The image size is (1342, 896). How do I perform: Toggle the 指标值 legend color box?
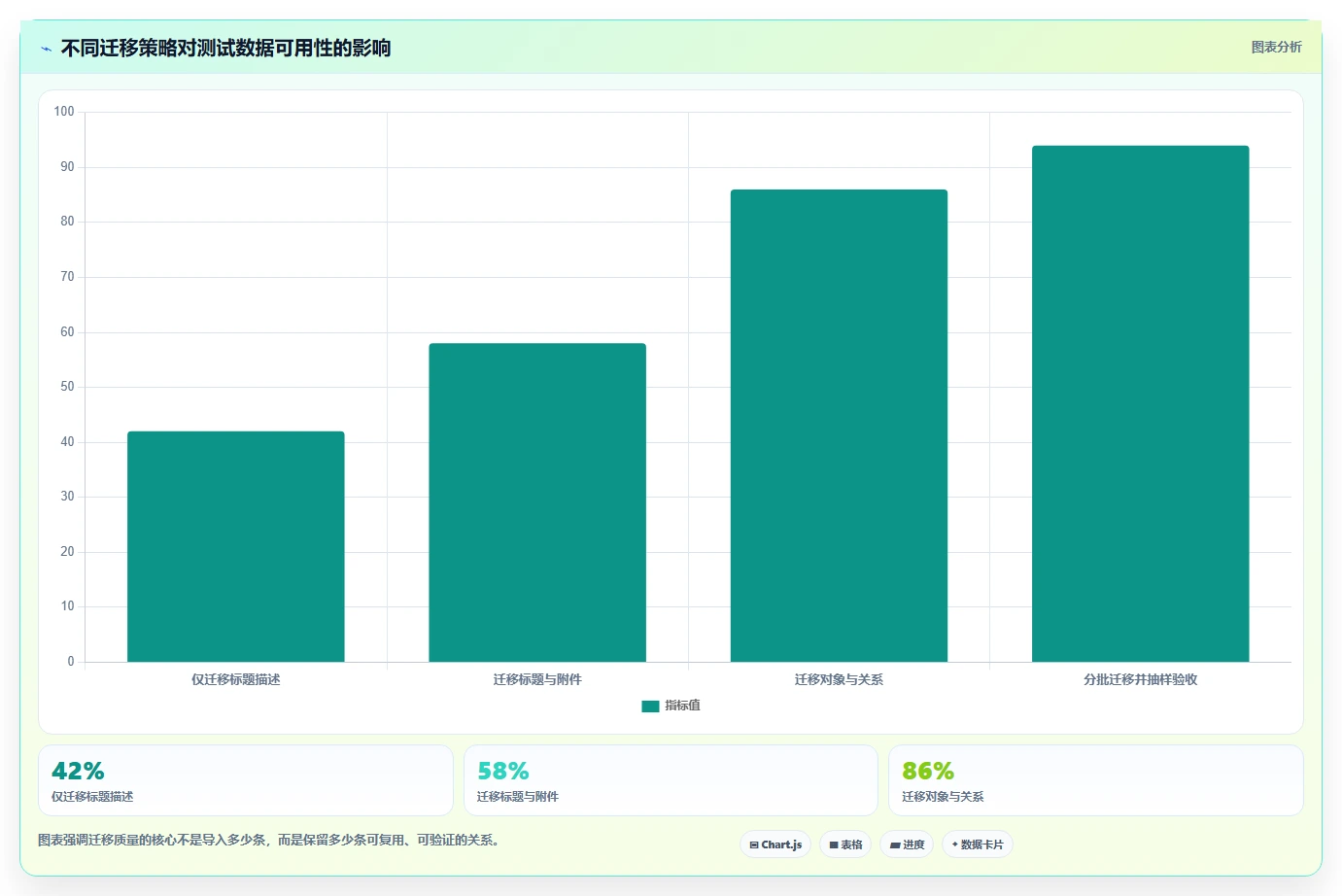(650, 706)
